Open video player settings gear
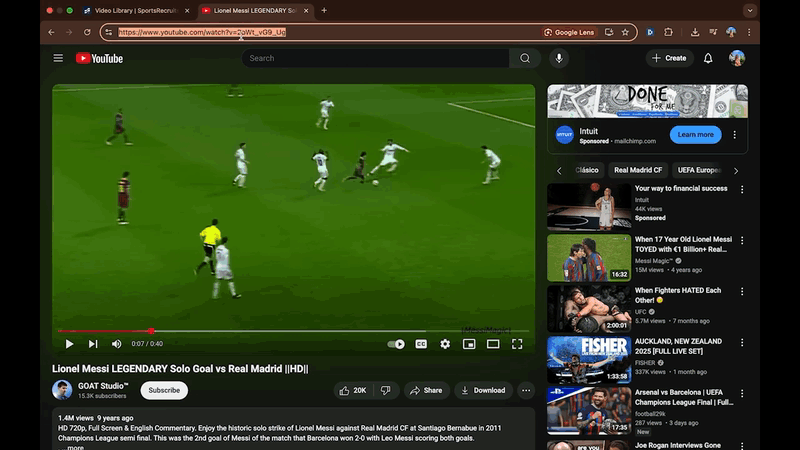Screen dimensions: 800x450 point(445,344)
